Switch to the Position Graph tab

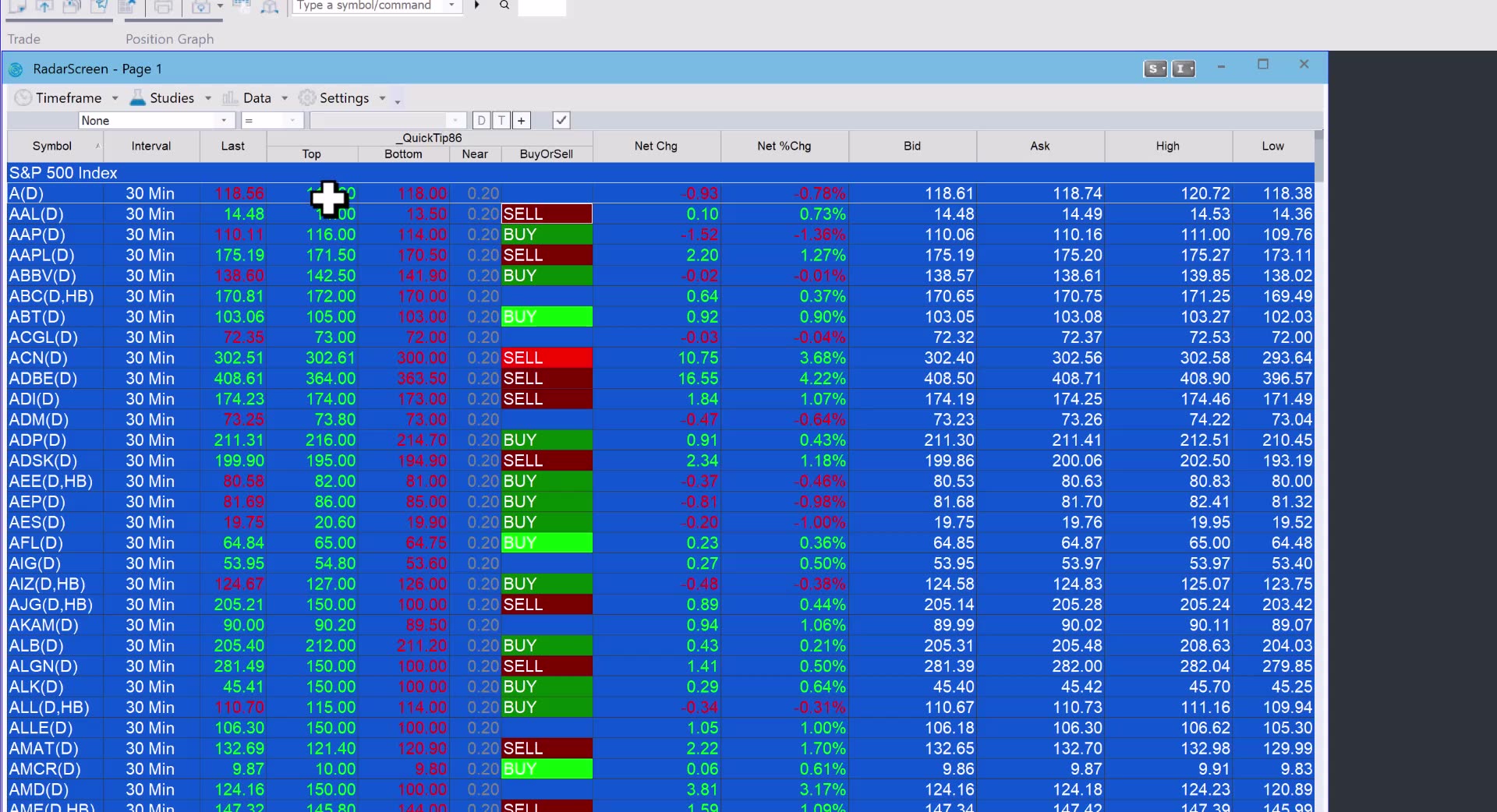click(169, 39)
